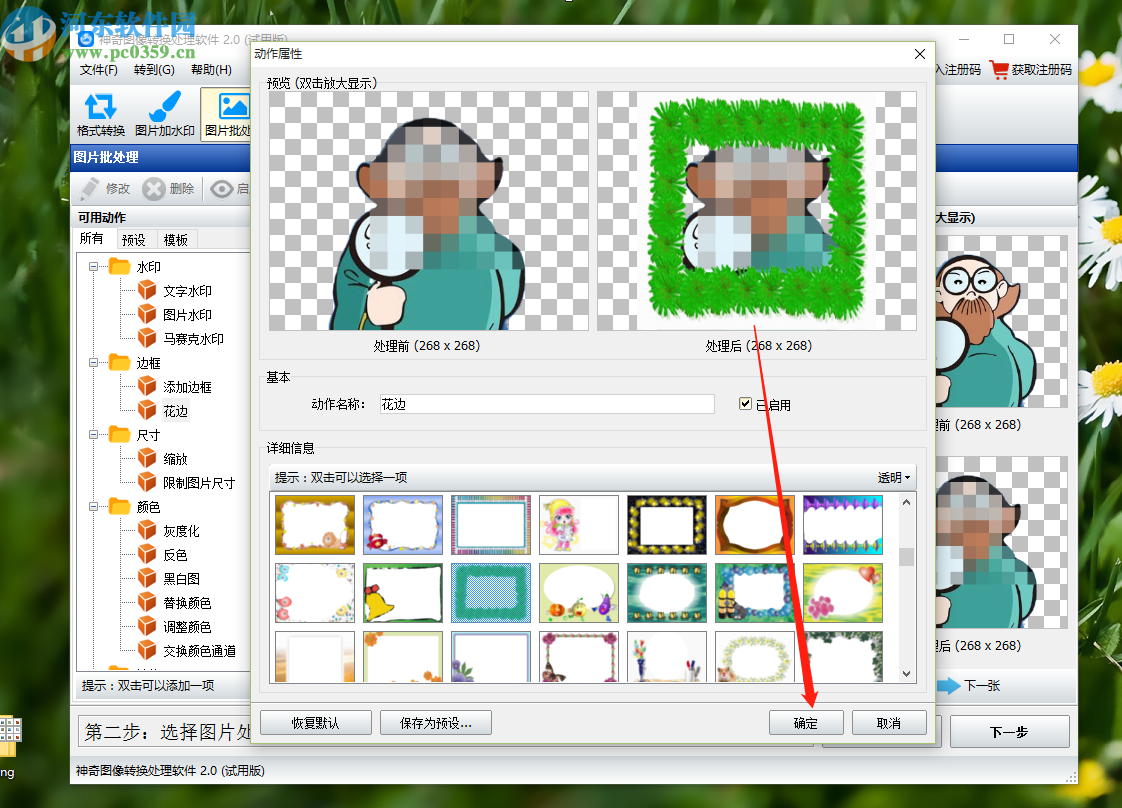Collapse the 边框 folder node
1122x808 pixels.
pyautogui.click(x=94, y=363)
